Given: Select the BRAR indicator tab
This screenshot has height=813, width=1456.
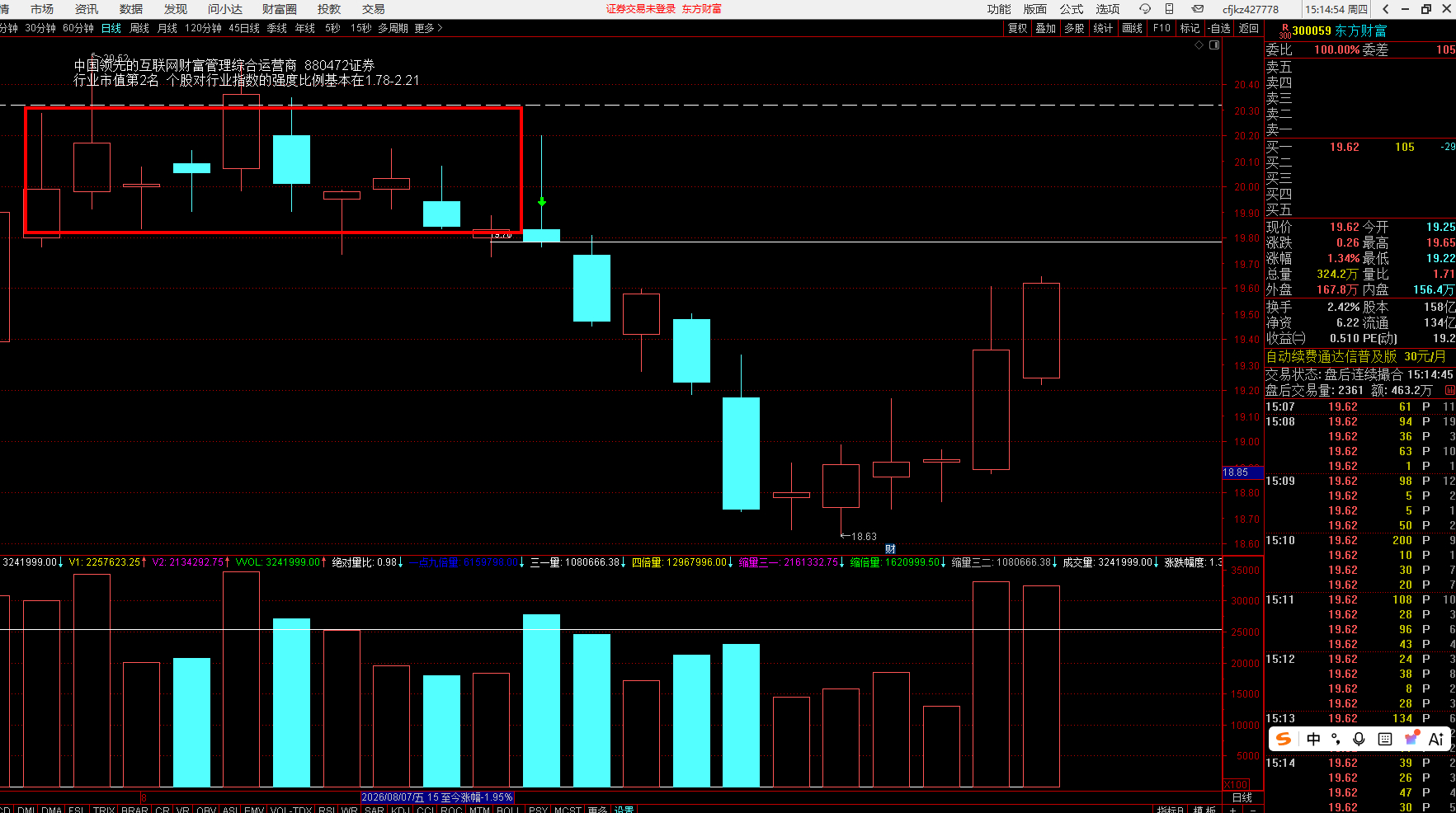Looking at the screenshot, I should 134,810.
